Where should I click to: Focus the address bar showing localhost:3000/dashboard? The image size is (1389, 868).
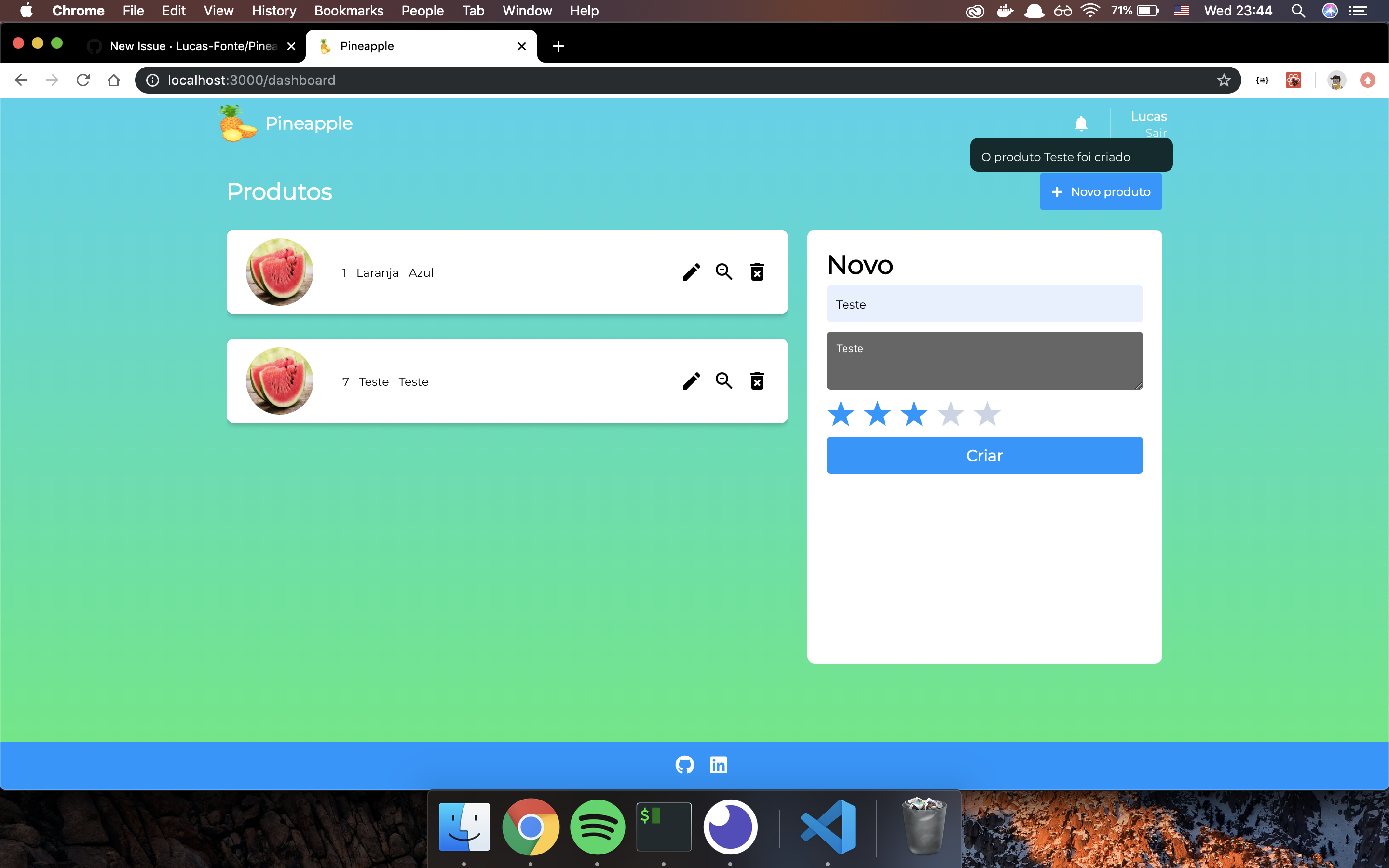pos(688,80)
